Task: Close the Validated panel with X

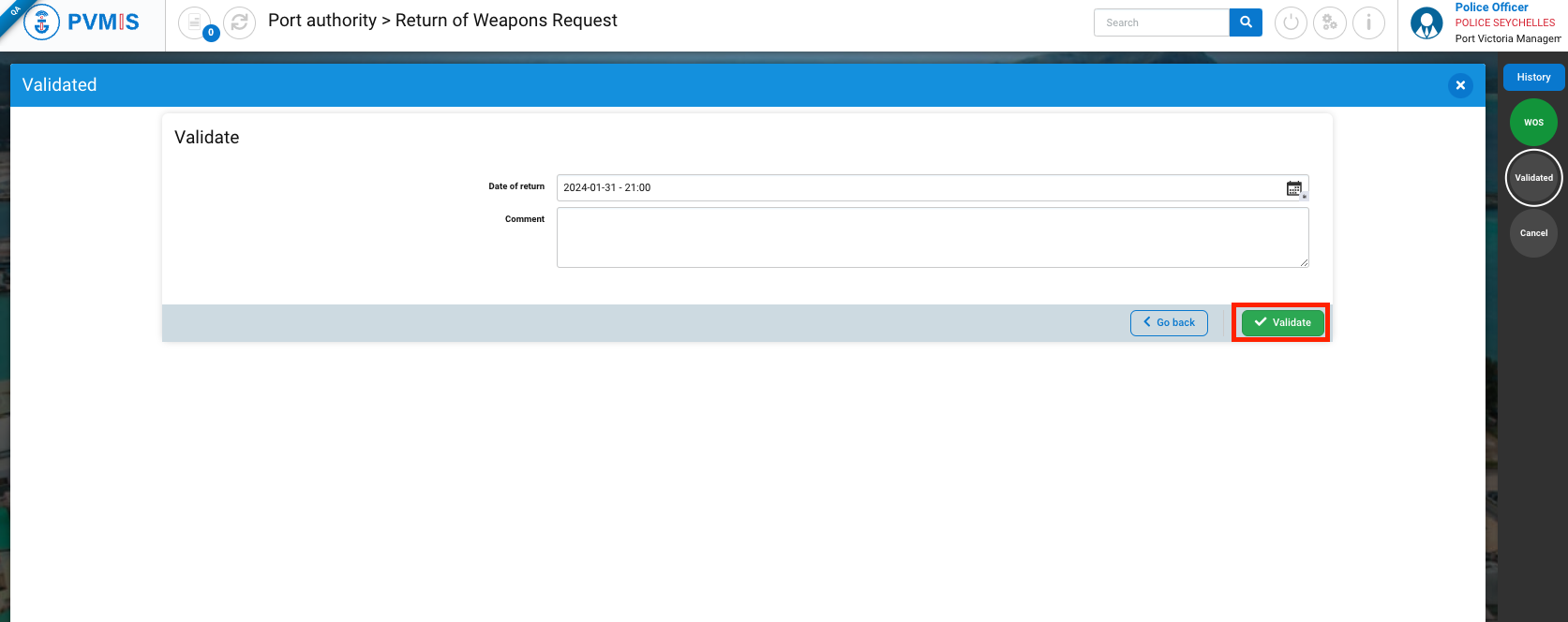Action: (x=1459, y=85)
